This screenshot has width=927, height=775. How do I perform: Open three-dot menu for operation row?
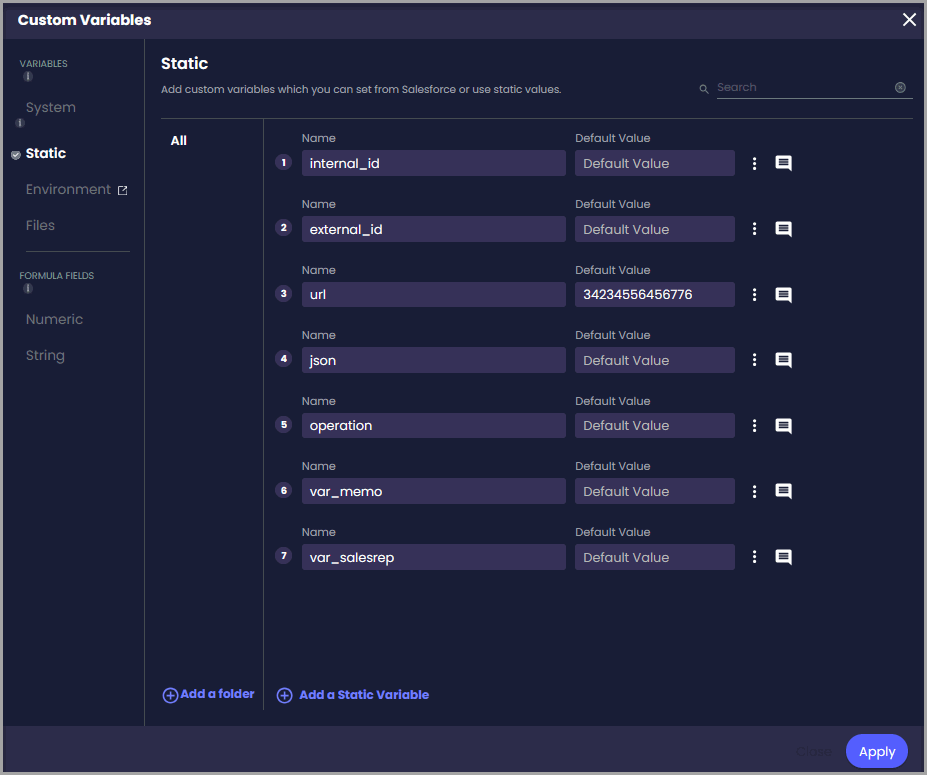tap(754, 426)
